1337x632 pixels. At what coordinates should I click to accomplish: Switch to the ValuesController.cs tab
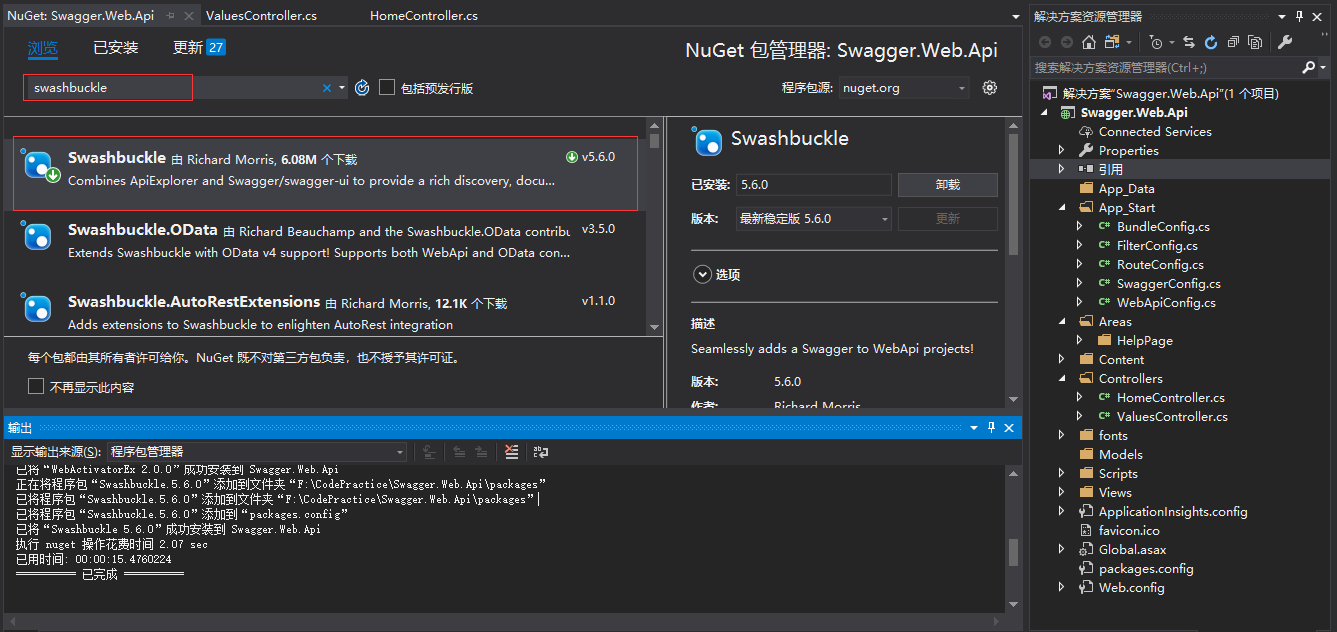(262, 16)
